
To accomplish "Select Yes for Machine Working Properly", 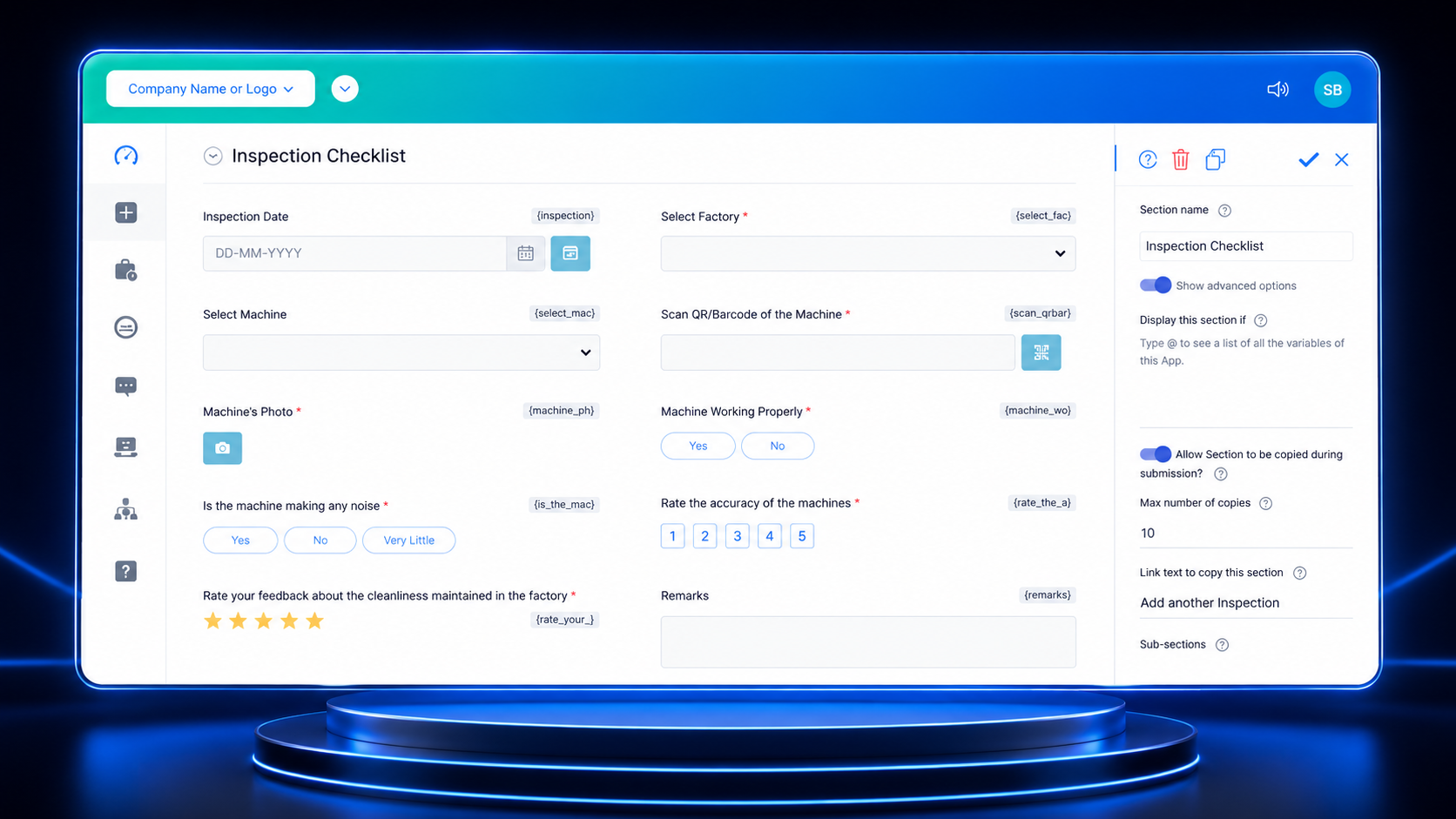I will 698,446.
